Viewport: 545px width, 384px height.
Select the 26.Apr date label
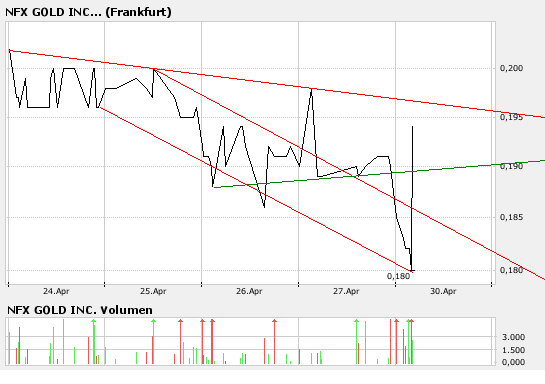[x=249, y=291]
